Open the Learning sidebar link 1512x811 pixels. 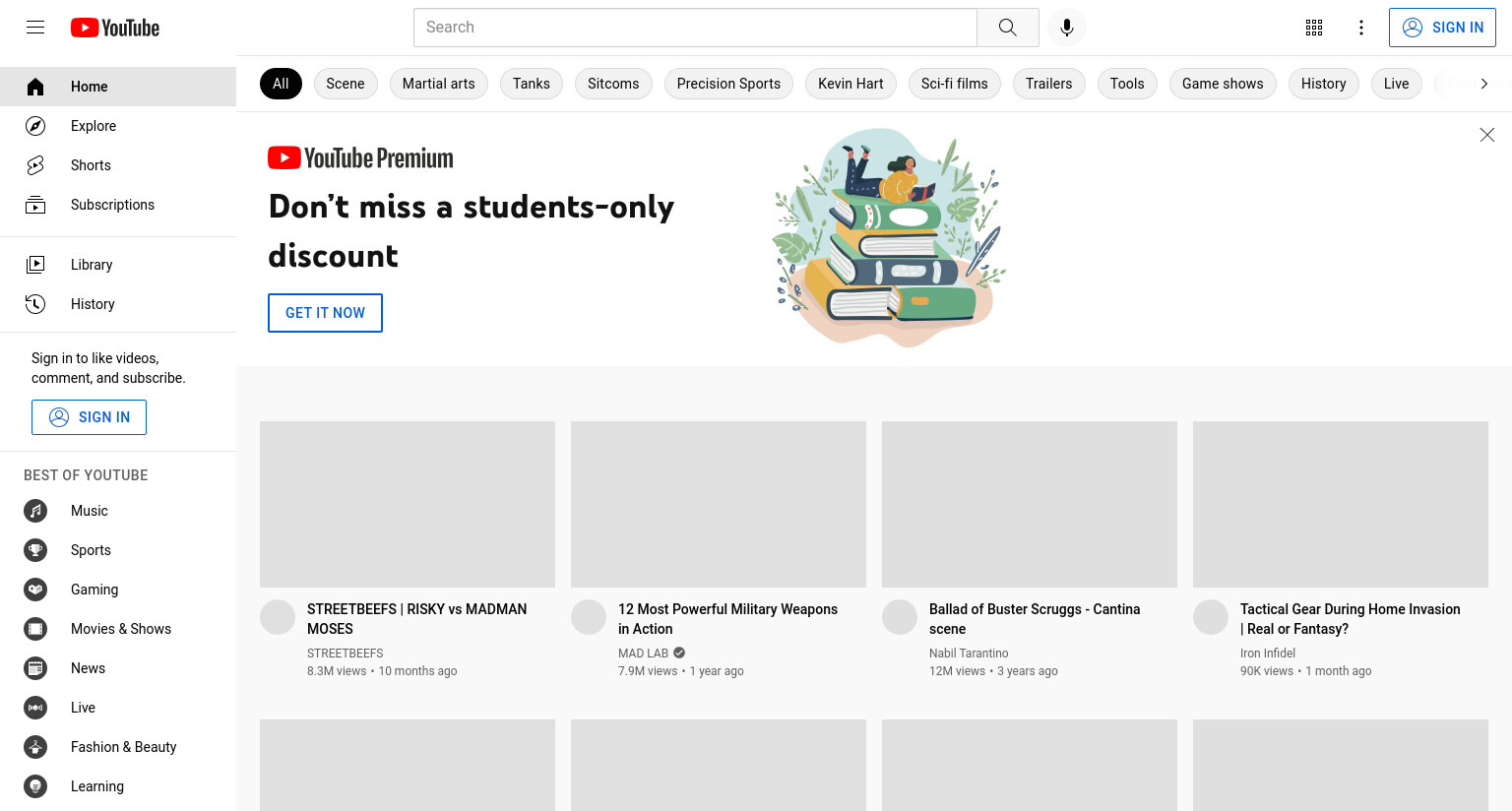pyautogui.click(x=118, y=786)
